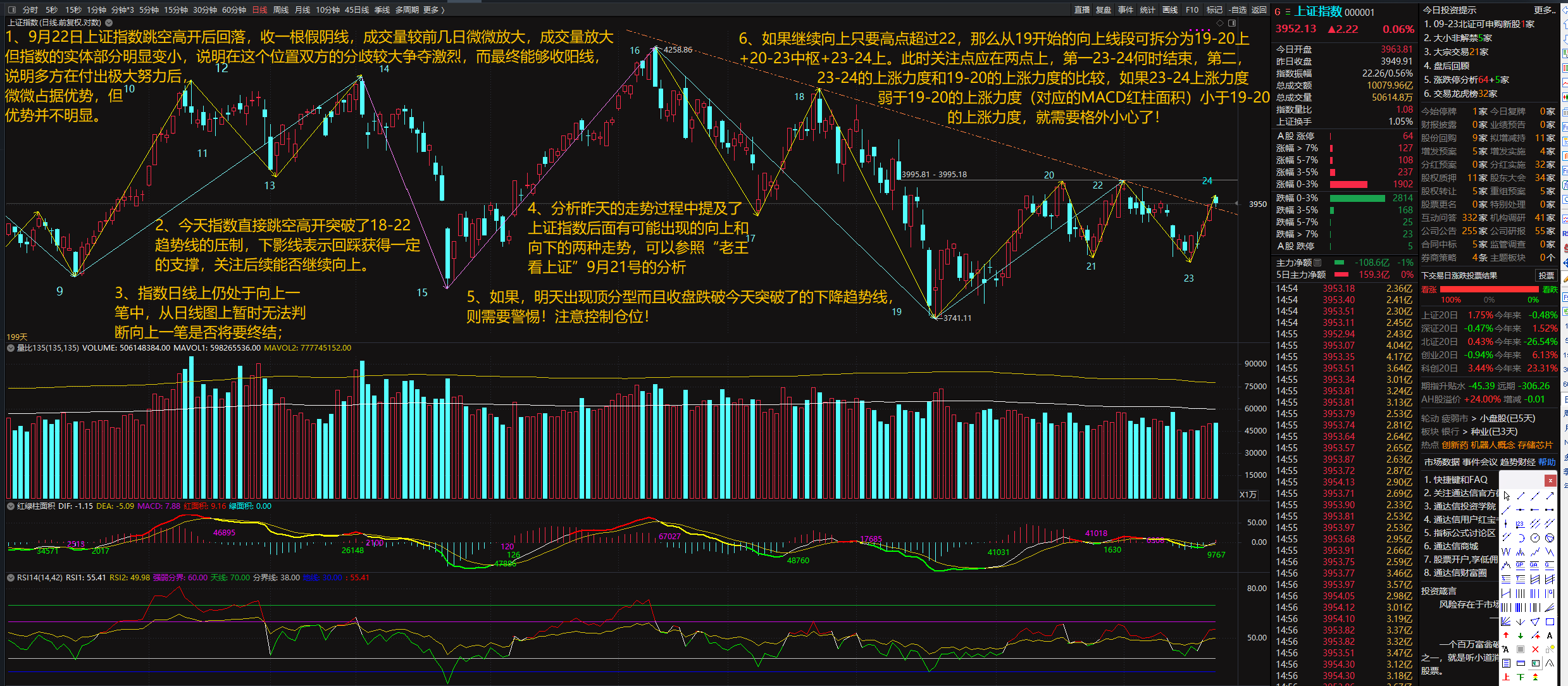Place a red up-arrow marker
This screenshot has width=1568, height=686.
point(1506,635)
